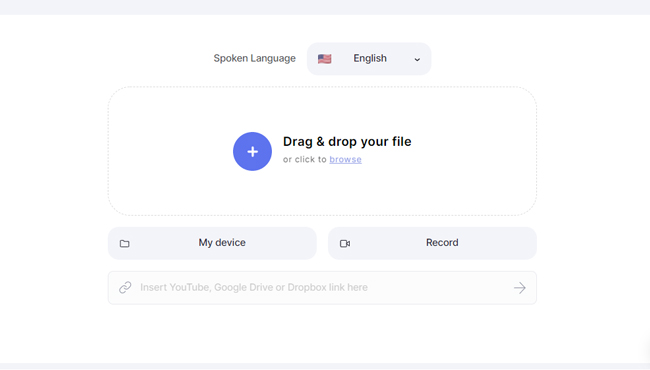The width and height of the screenshot is (650, 370).
Task: Choose the My device upload button
Action: pos(212,243)
